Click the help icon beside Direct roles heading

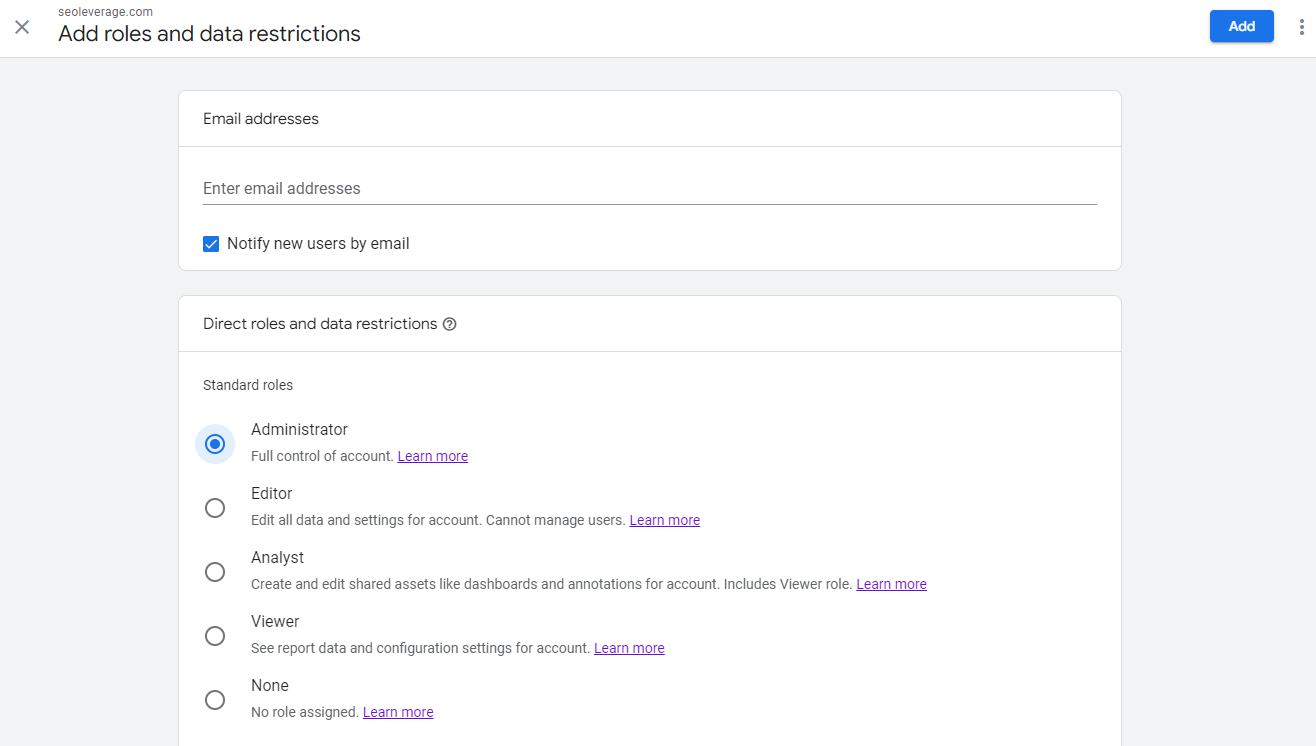click(x=450, y=324)
